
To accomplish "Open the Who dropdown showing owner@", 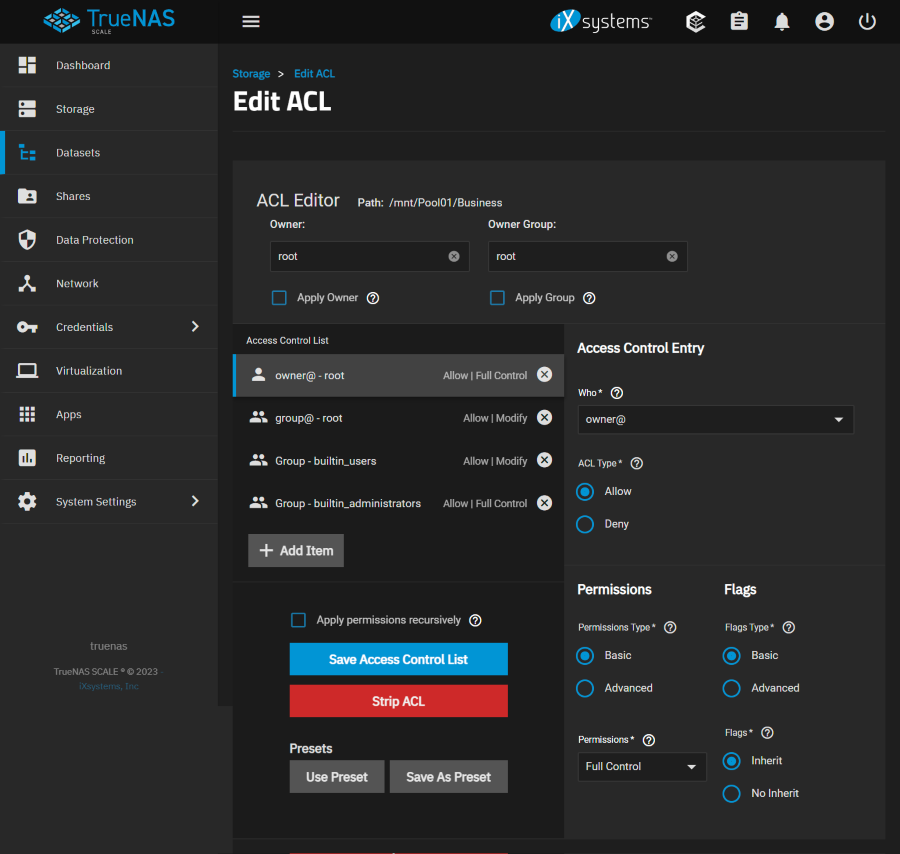I will click(715, 419).
